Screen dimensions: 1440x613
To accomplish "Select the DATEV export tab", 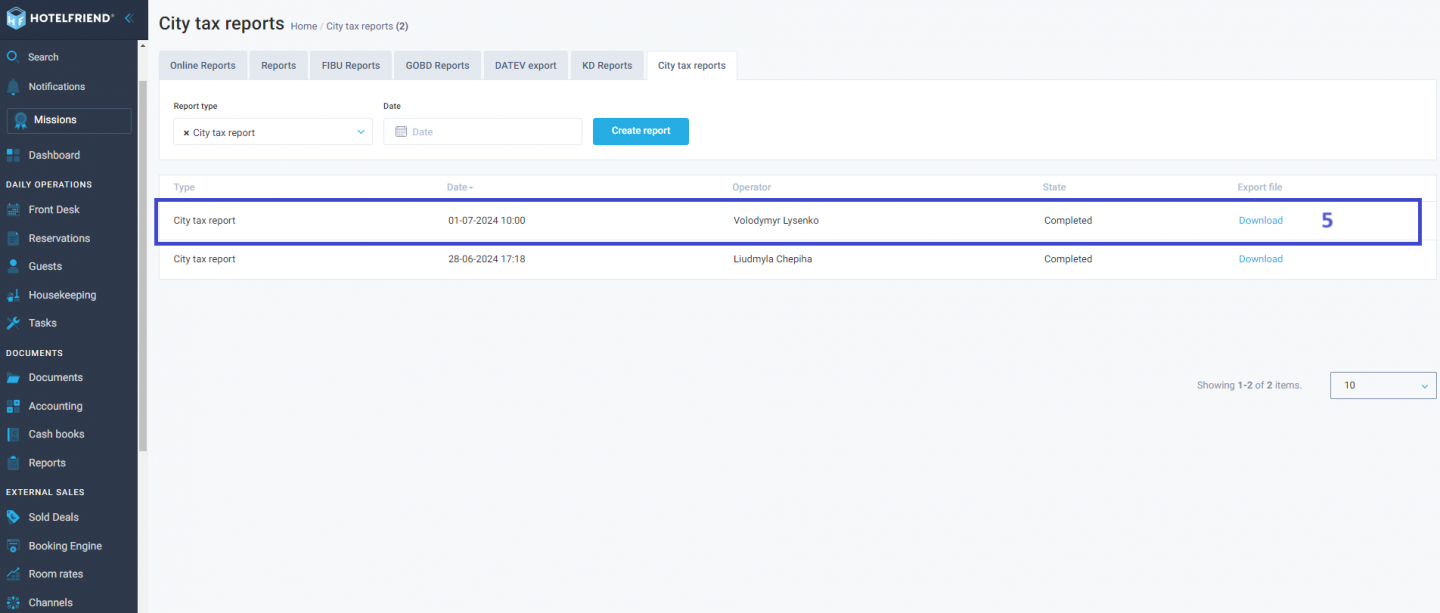I will (x=526, y=65).
